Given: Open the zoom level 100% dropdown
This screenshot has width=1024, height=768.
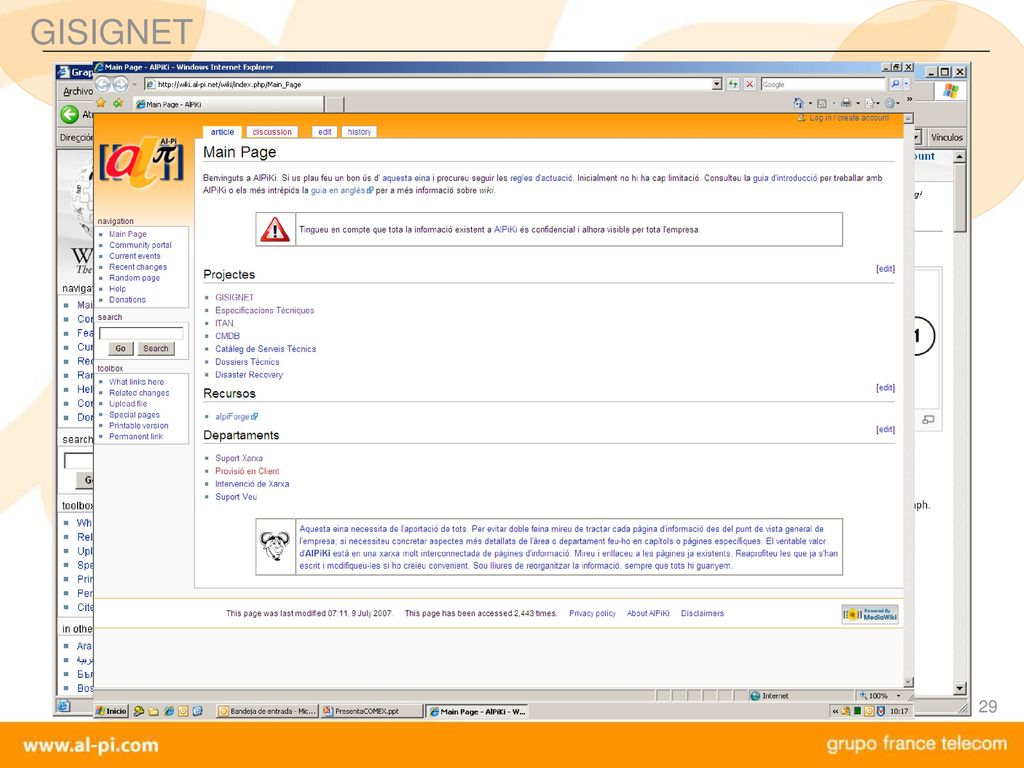Looking at the screenshot, I should coord(899,696).
